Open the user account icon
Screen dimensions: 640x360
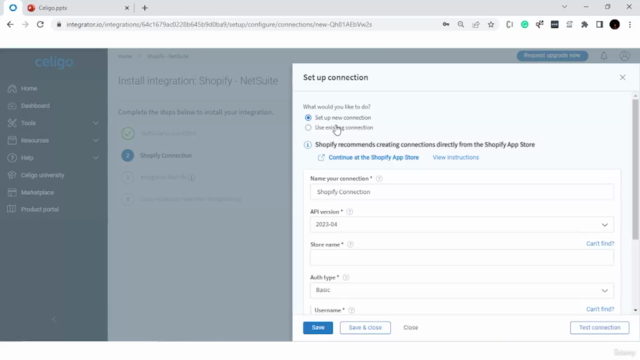(x=624, y=56)
